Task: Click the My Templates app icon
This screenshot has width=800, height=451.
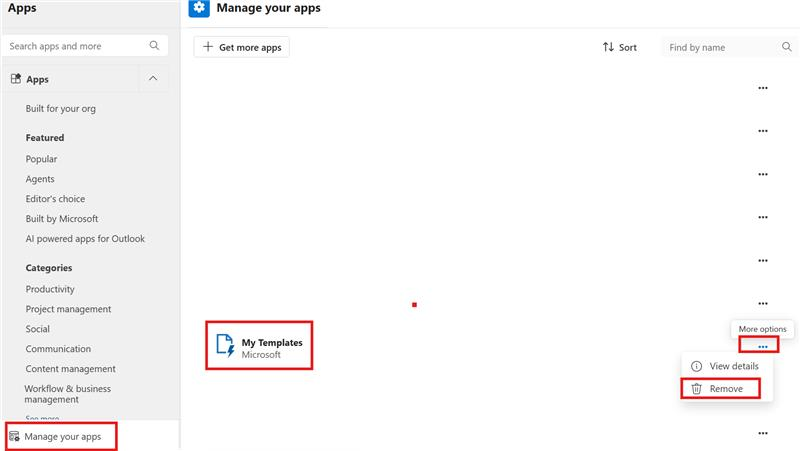Action: point(225,346)
